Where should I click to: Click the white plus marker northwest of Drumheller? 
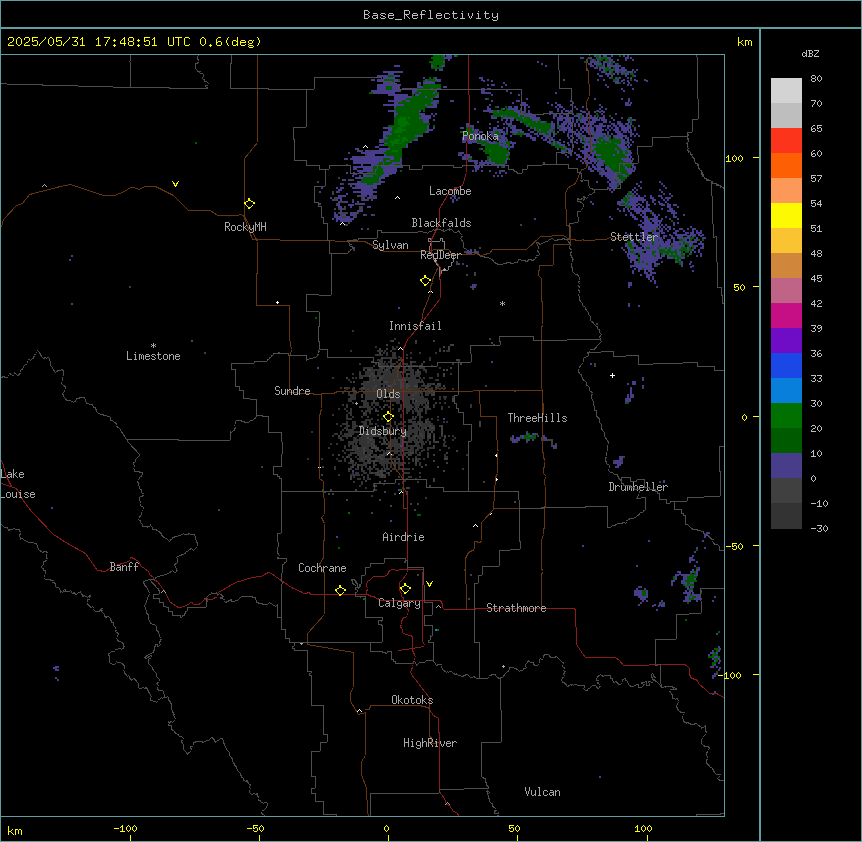[x=612, y=375]
